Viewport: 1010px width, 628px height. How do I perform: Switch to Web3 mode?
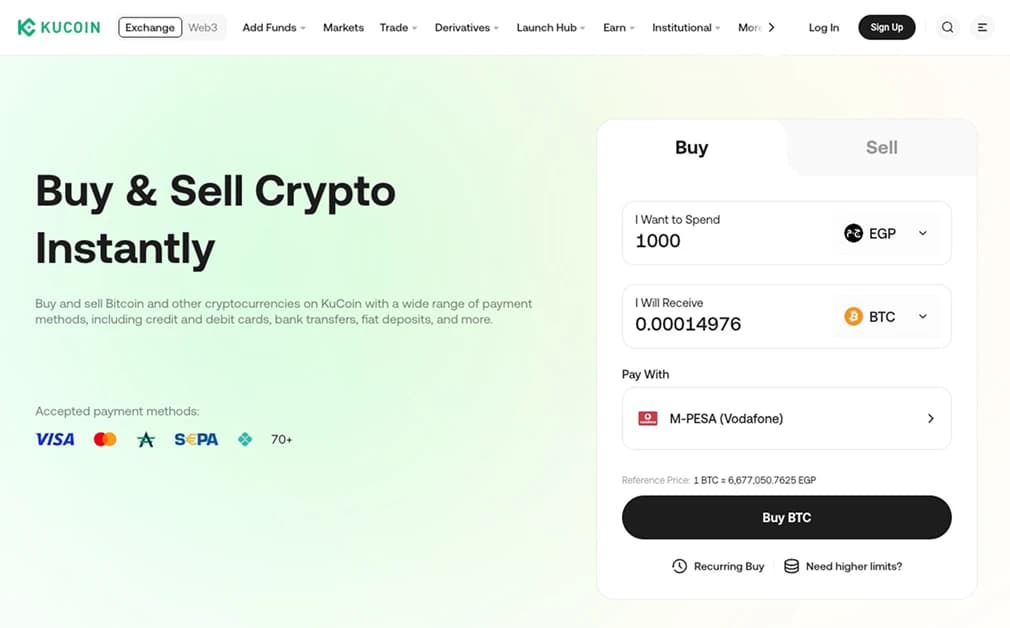(203, 27)
